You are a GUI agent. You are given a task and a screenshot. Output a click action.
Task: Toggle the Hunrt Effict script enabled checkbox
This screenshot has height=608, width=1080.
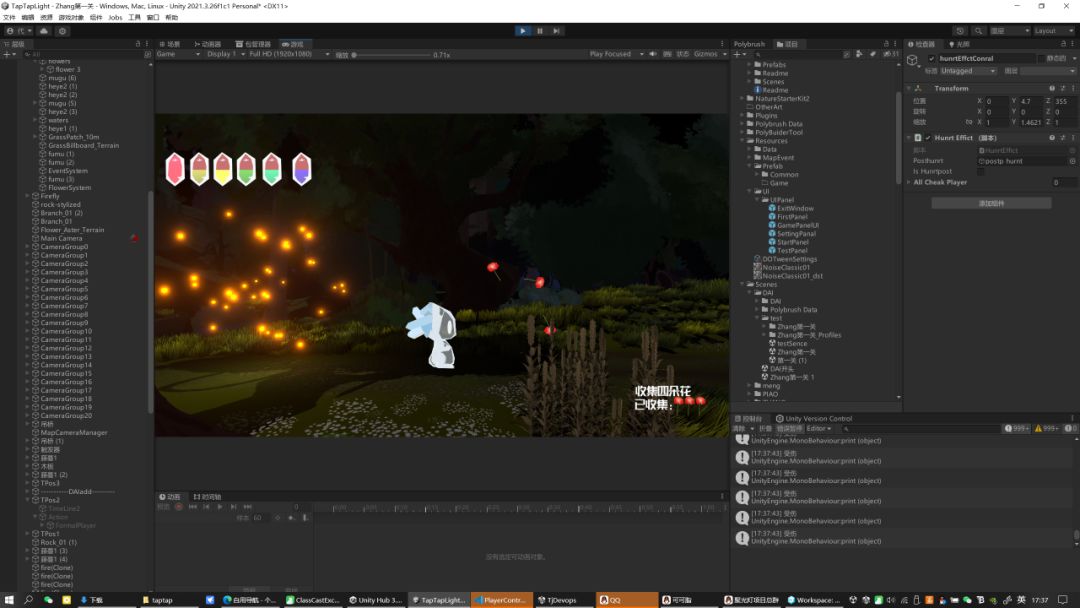coord(928,138)
